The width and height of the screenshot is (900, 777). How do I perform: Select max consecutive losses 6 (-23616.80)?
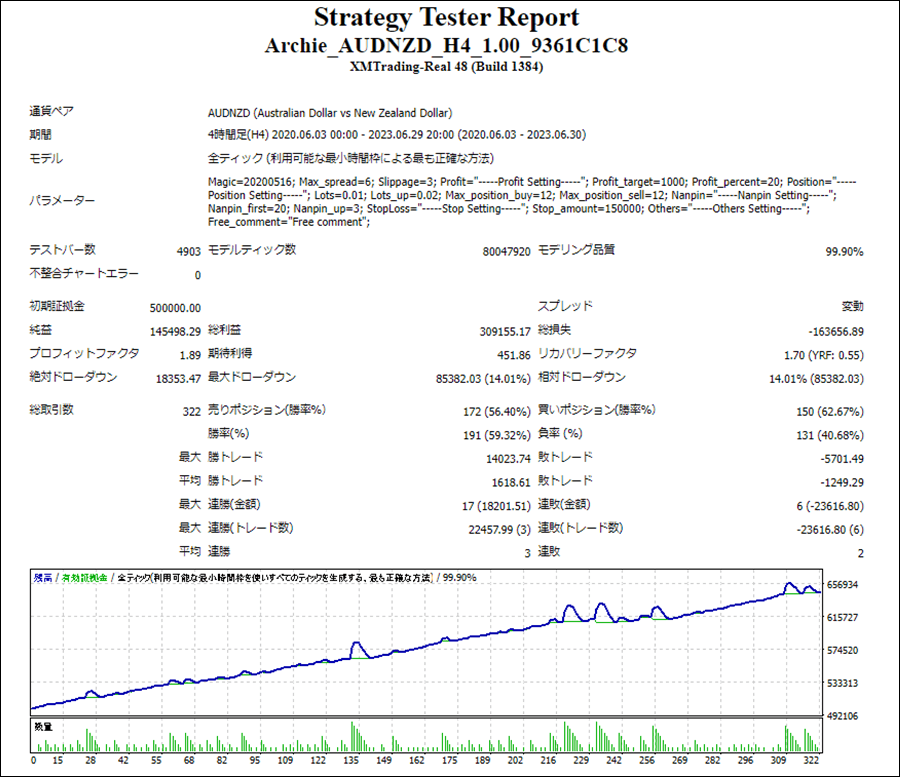point(829,506)
